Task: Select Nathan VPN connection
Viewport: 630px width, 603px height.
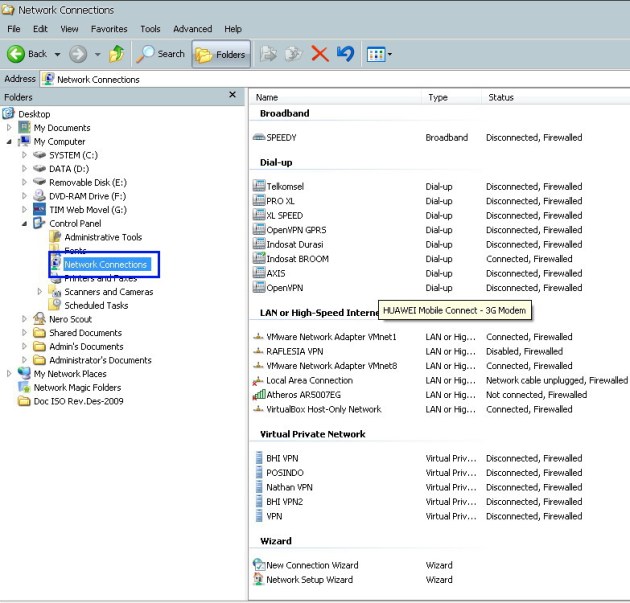Action: pyautogui.click(x=289, y=487)
